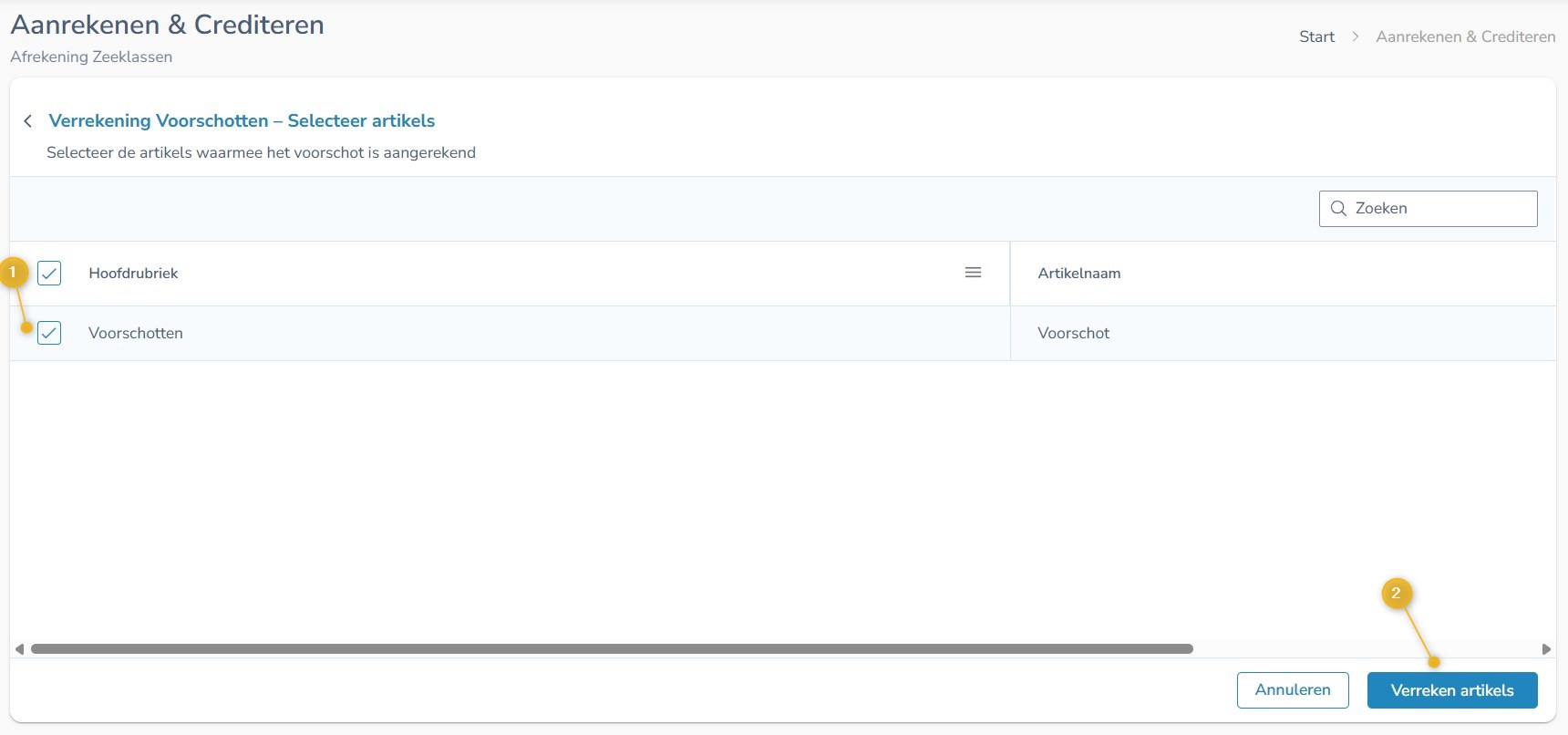
Task: Go back using the left chevron arrow
Action: [x=28, y=121]
